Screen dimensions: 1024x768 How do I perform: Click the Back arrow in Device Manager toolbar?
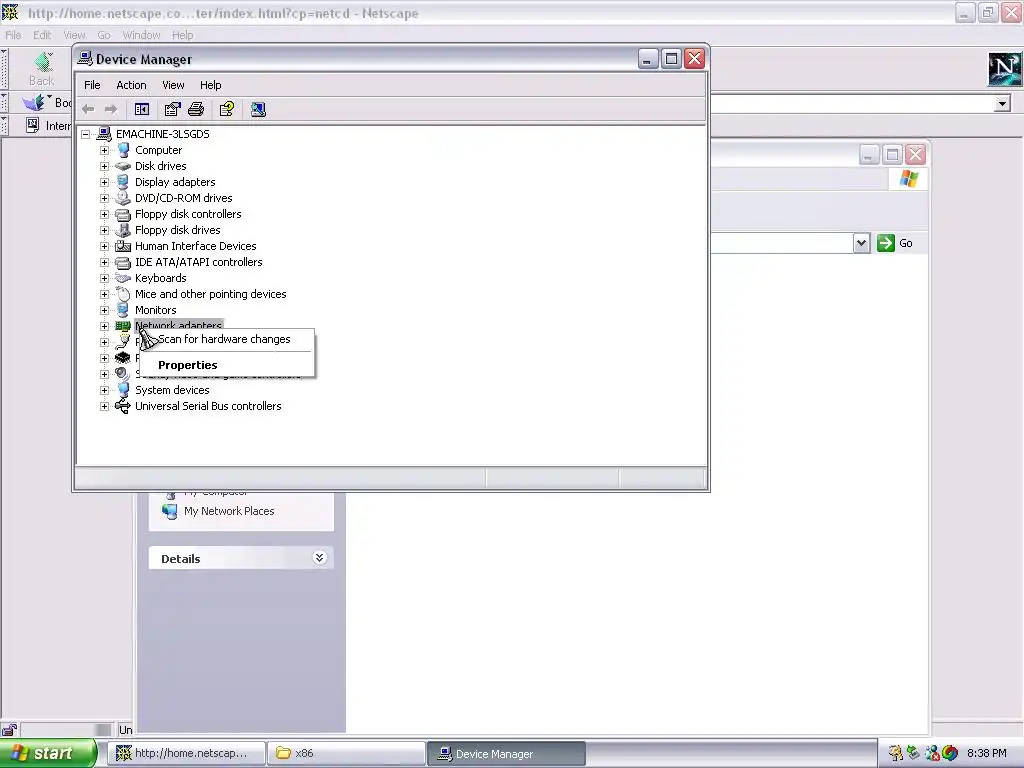pyautogui.click(x=88, y=110)
